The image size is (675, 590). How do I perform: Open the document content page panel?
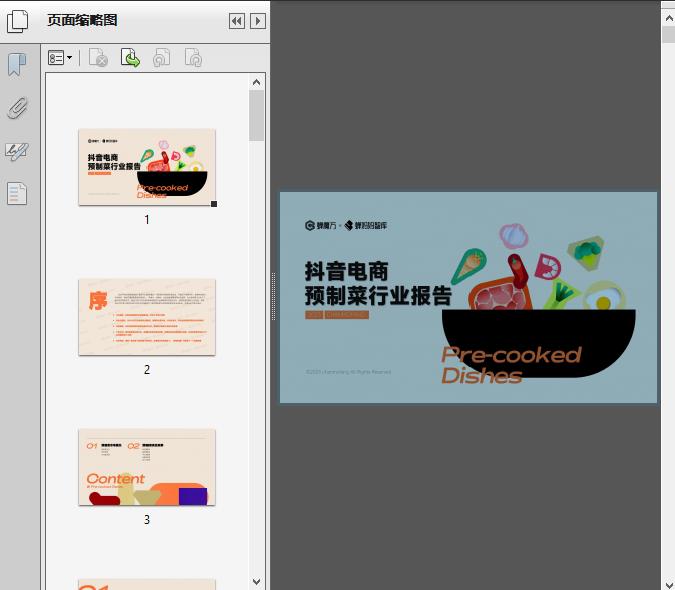(17, 193)
